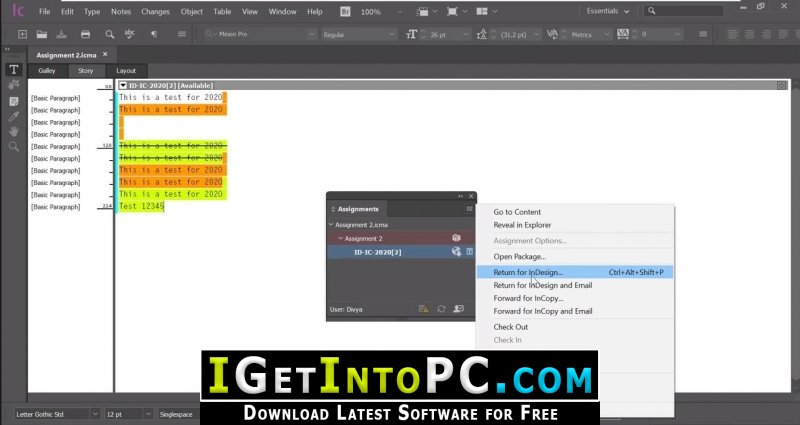
Task: Open the Object menu
Action: 191,11
